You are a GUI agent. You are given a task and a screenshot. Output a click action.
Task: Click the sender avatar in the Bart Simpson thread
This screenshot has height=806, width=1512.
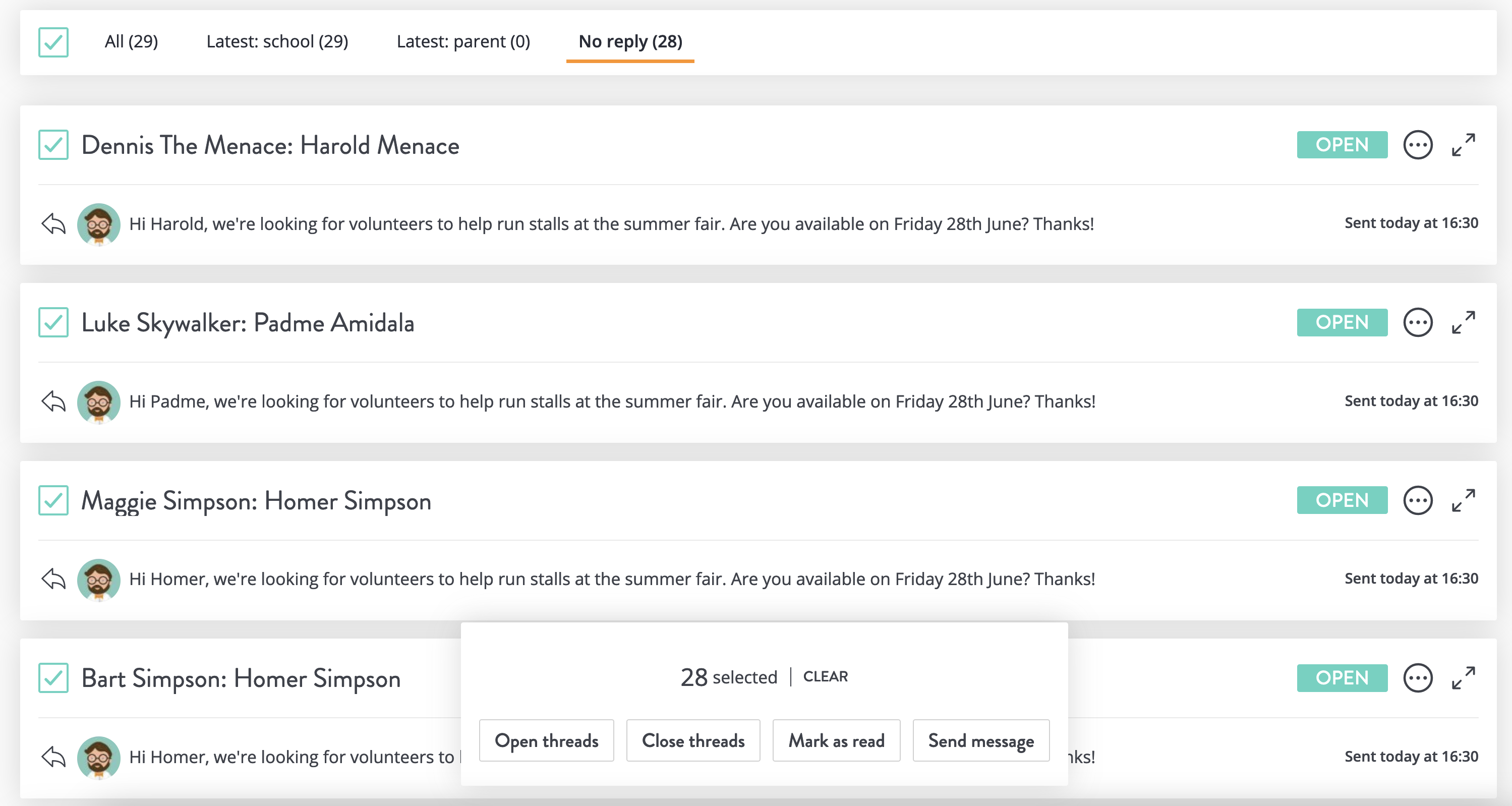click(99, 758)
